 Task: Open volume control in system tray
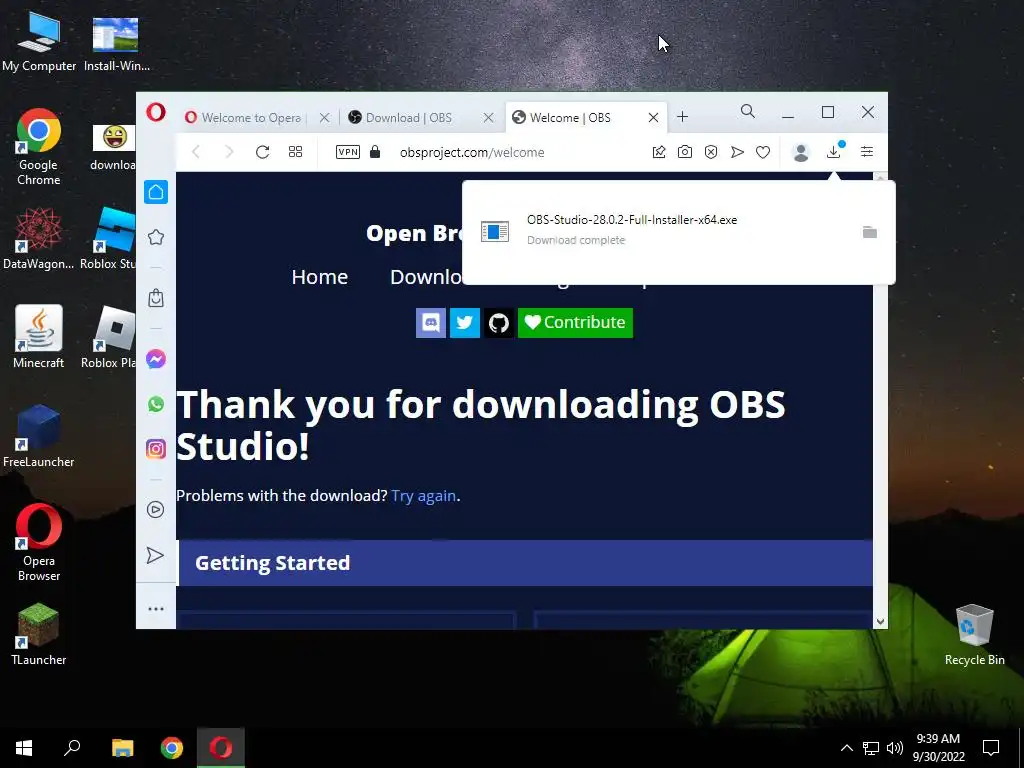895,748
